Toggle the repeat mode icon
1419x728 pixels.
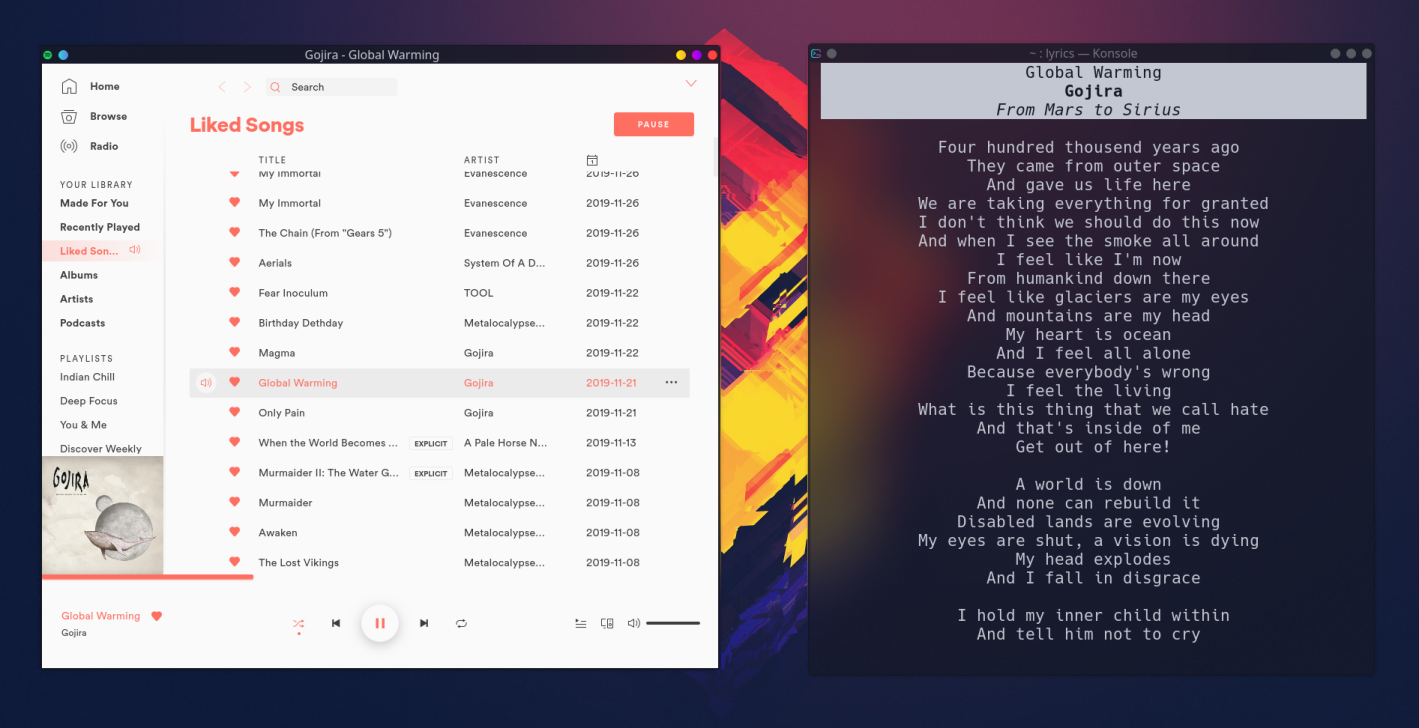461,623
